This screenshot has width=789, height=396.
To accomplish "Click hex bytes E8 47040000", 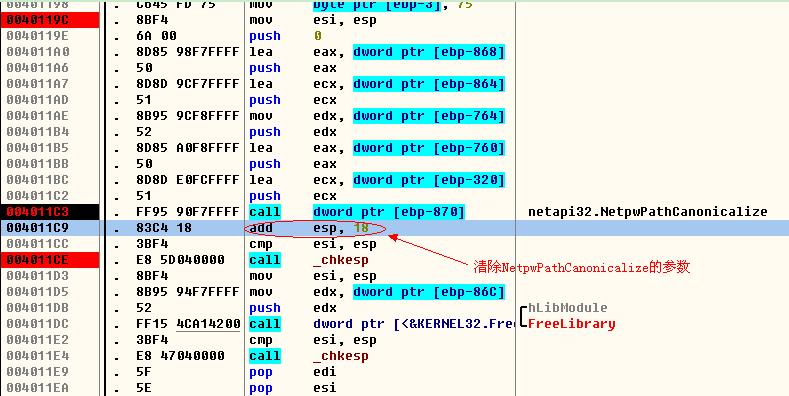I will [x=180, y=356].
